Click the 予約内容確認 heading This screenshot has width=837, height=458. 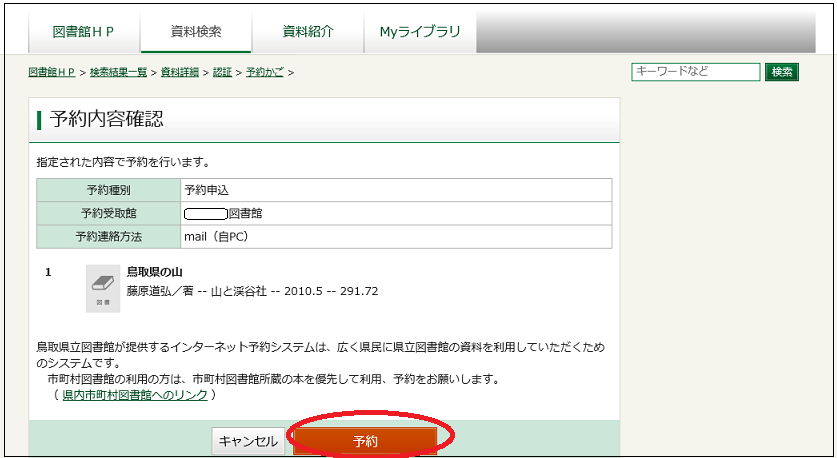[106, 119]
